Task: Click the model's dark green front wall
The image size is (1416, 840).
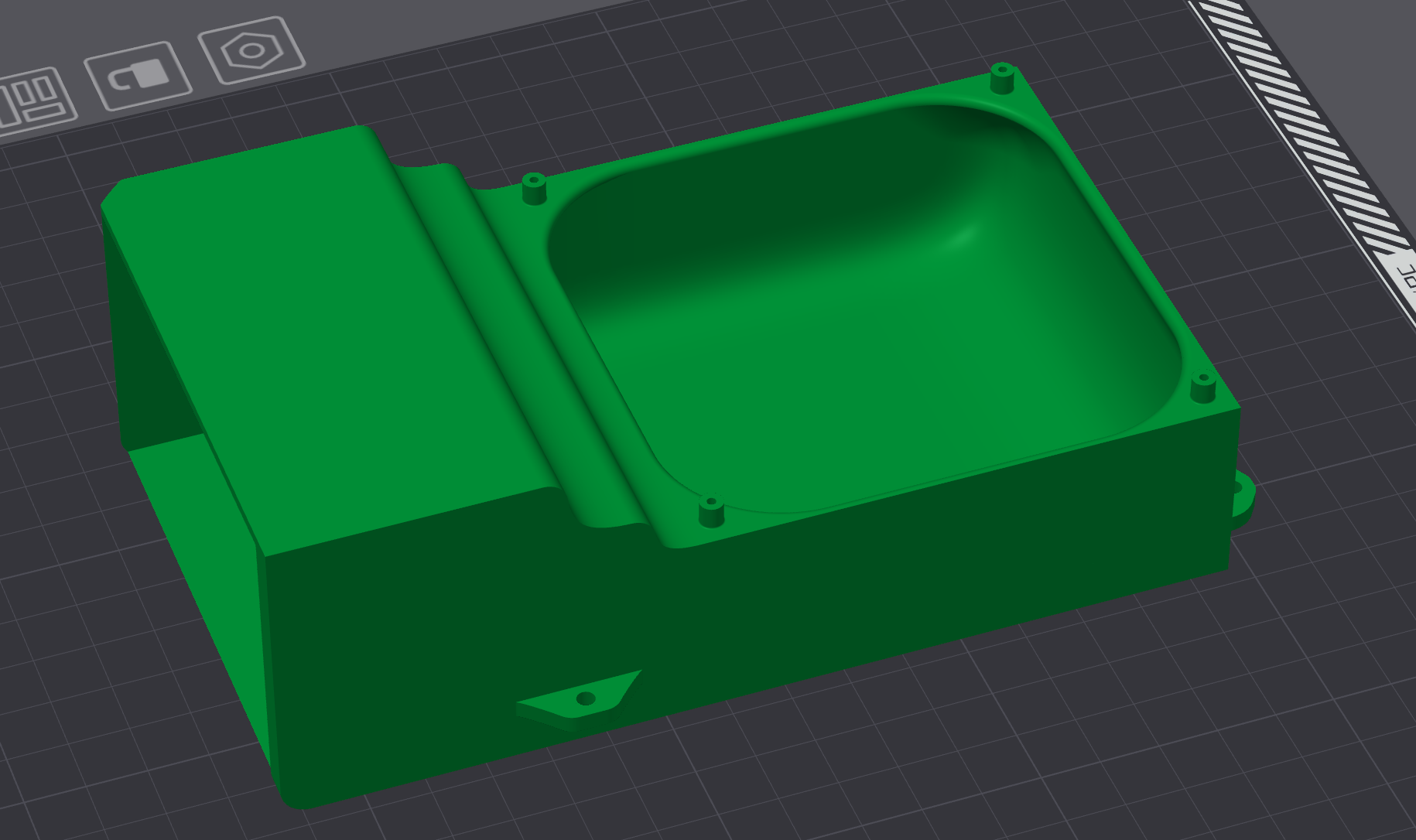Action: pyautogui.click(x=696, y=619)
